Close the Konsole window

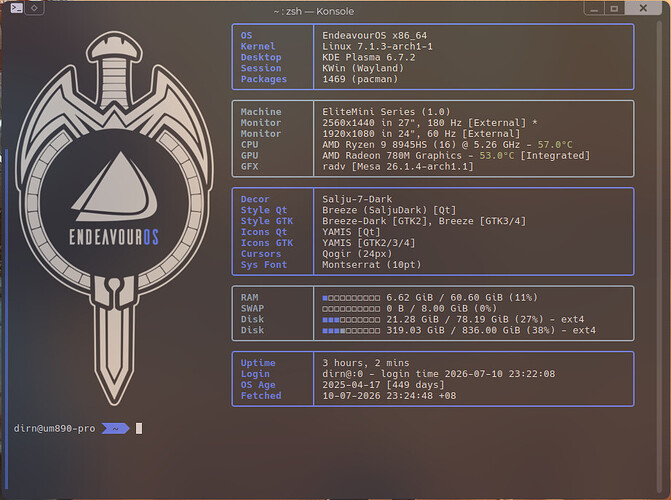click(x=643, y=8)
